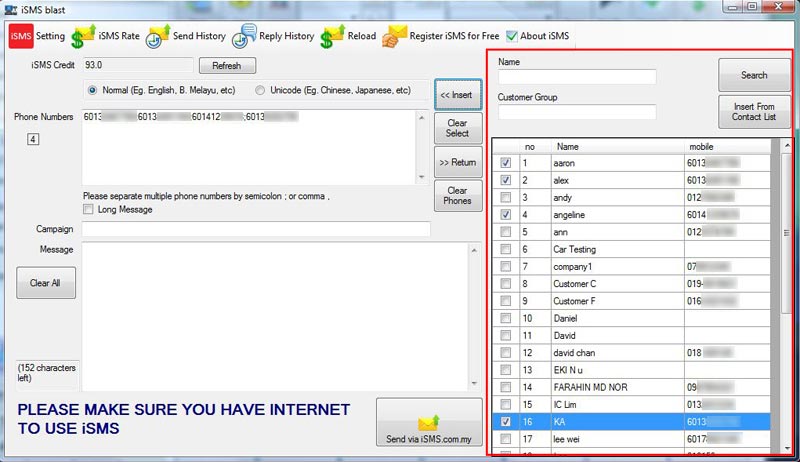The image size is (800, 462).
Task: Uncheck the angeline contact checkbox
Action: click(x=506, y=215)
